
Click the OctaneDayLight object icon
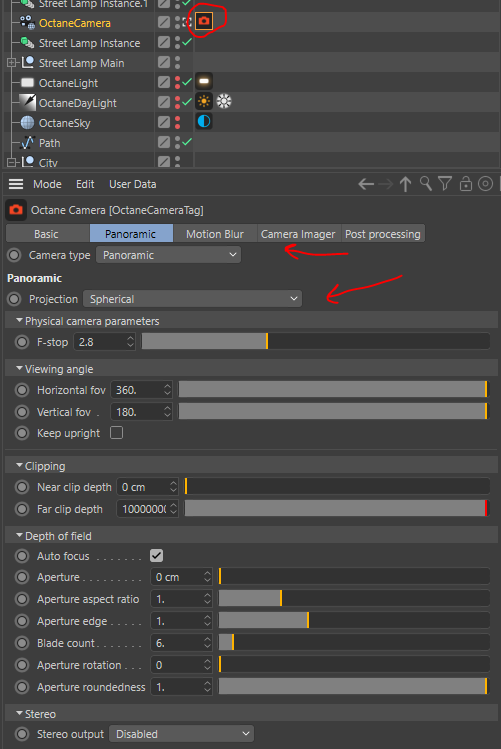point(27,102)
